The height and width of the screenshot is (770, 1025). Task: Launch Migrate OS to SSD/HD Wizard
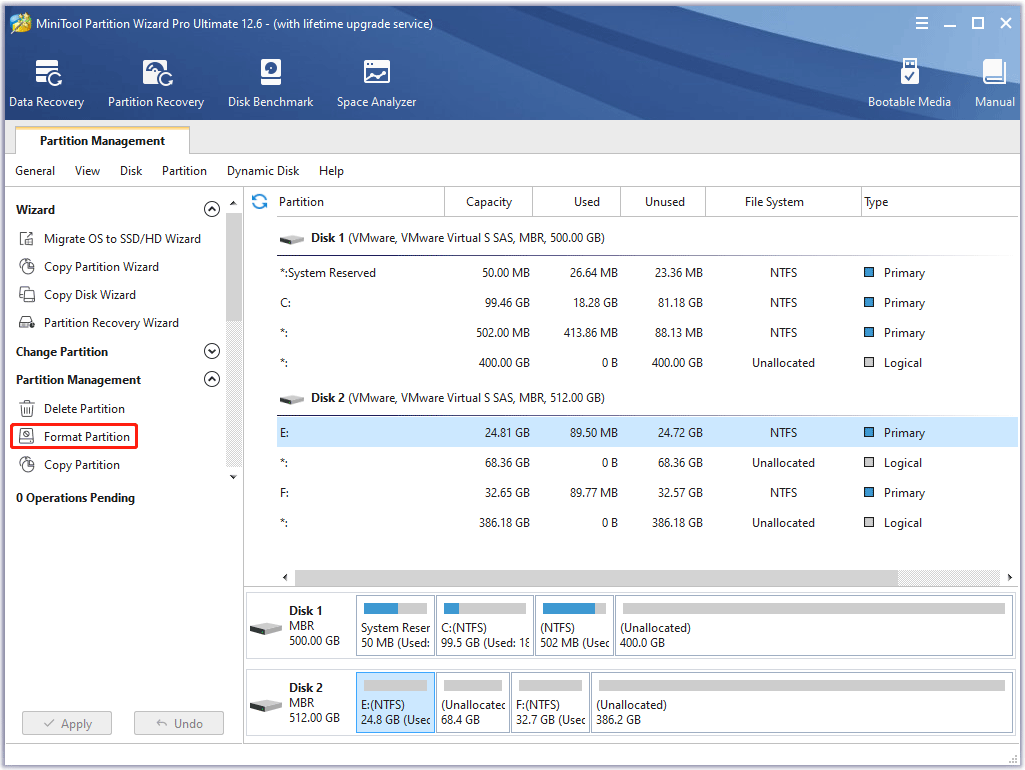click(110, 239)
